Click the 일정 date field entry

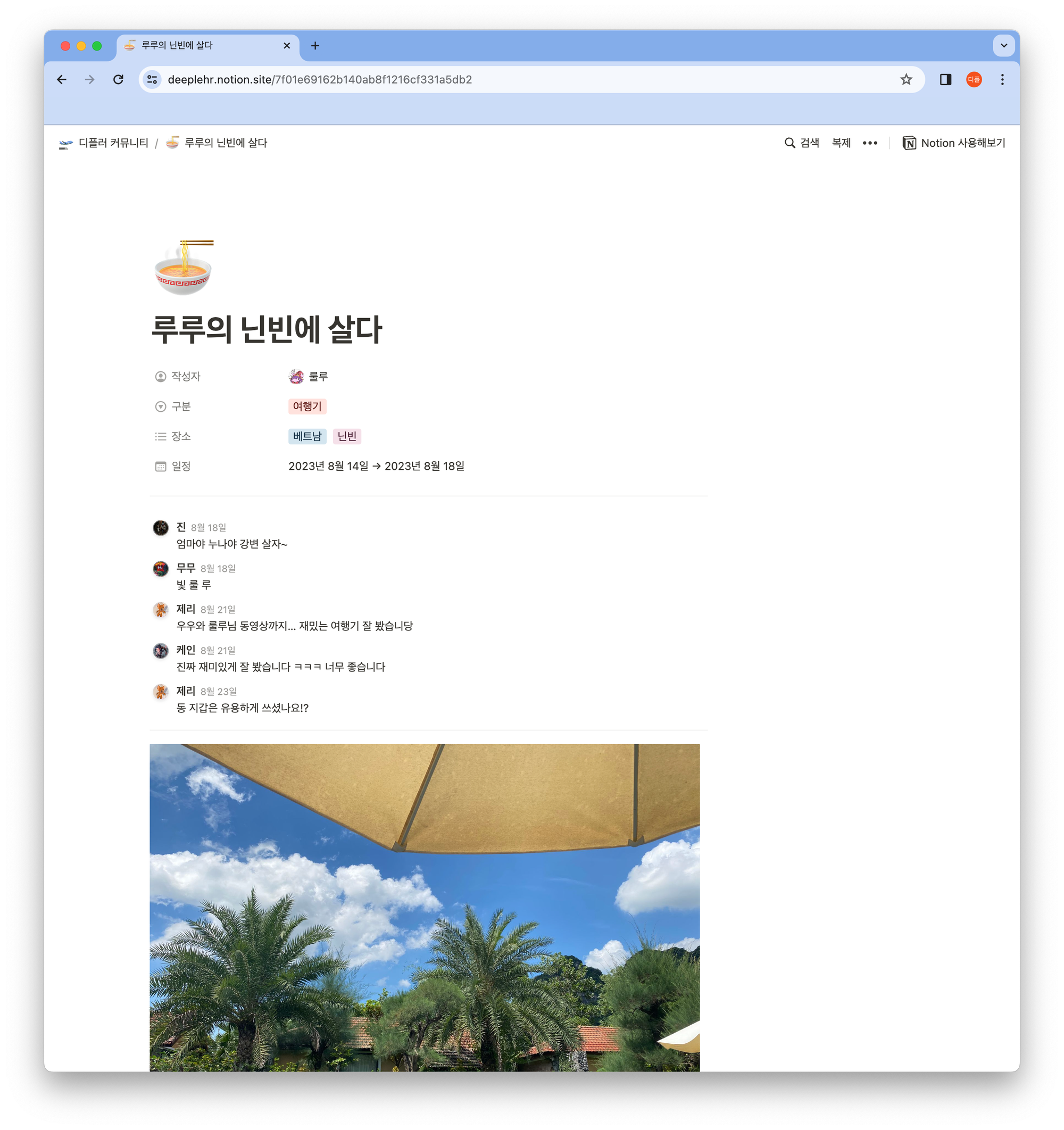377,465
